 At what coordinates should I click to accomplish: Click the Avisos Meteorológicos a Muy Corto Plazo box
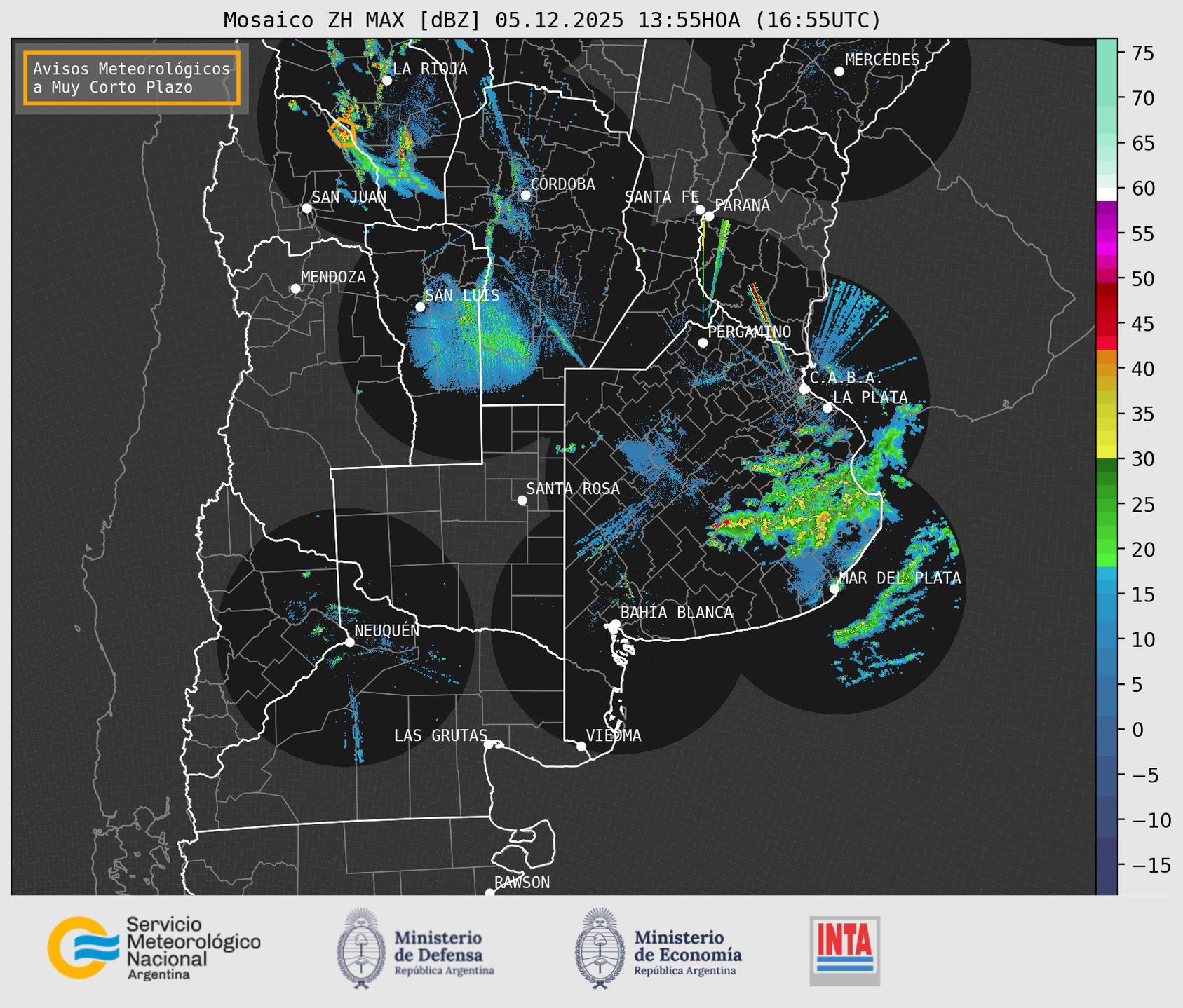[x=132, y=78]
